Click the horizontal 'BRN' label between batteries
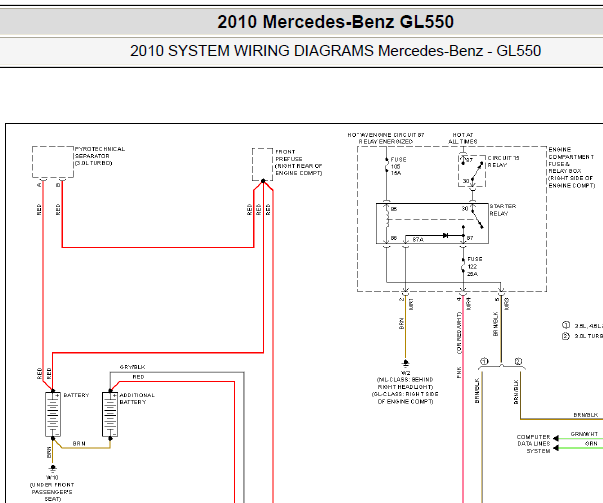Screen dimensions: 603x503 pyautogui.click(x=79, y=443)
